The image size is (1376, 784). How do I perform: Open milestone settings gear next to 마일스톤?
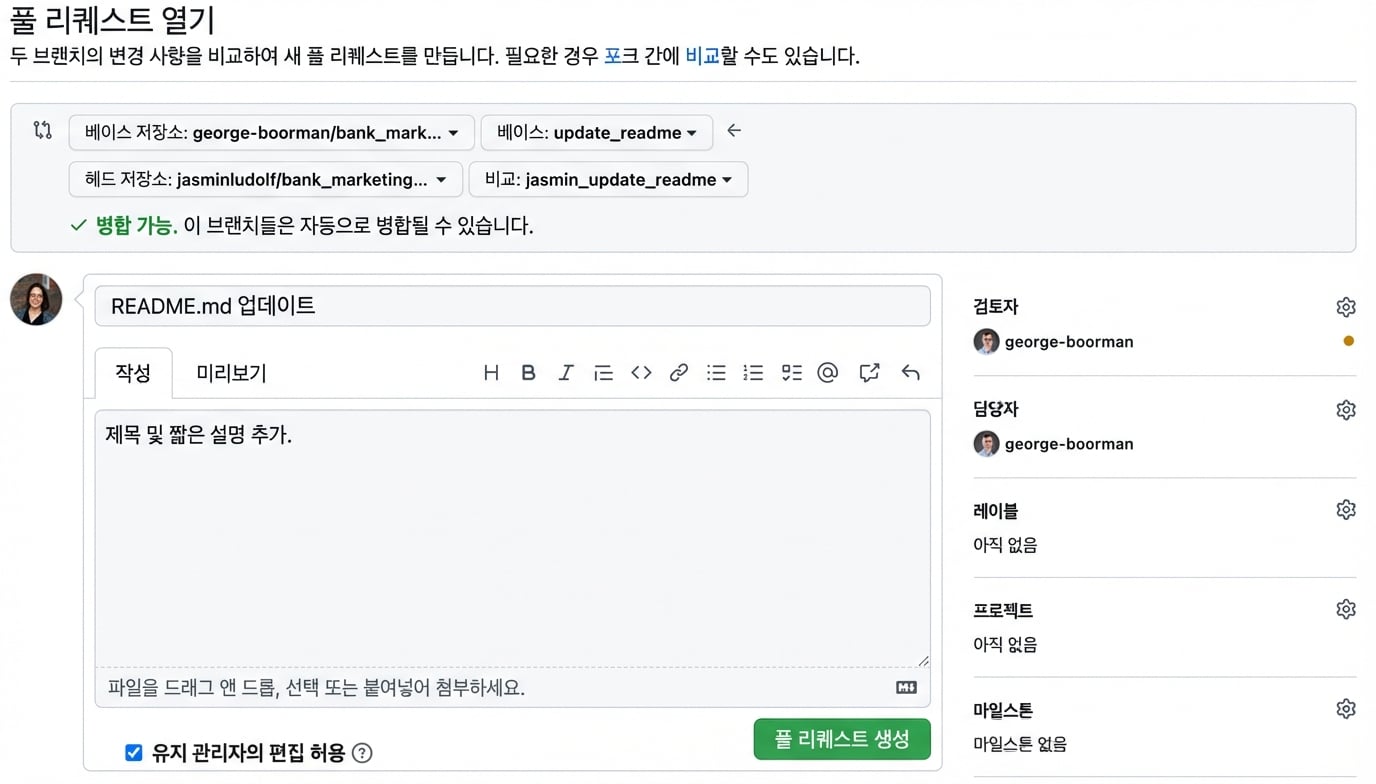pos(1346,709)
